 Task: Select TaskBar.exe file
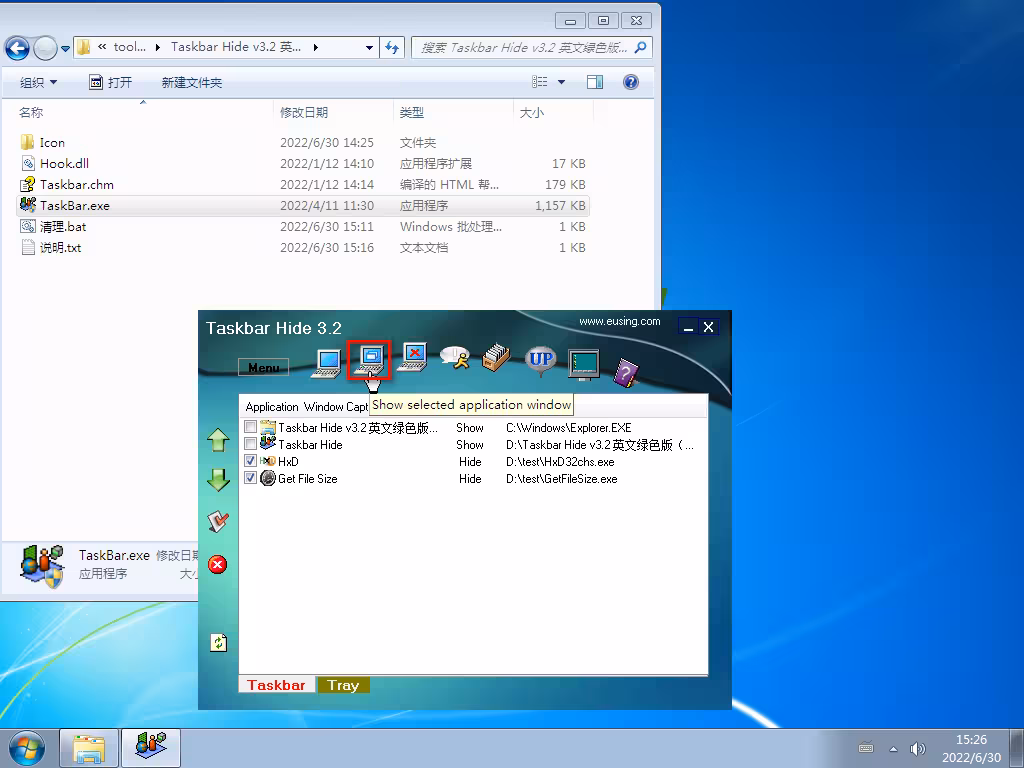click(x=303, y=205)
